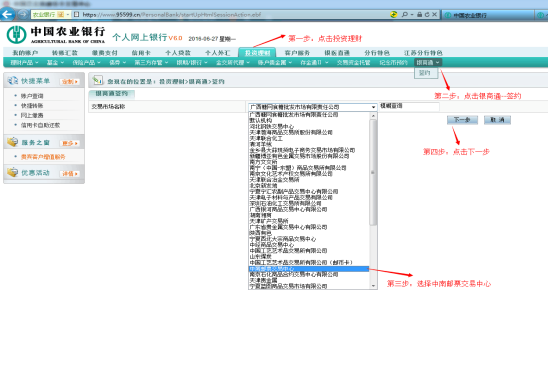Expand the 基金 menu dropdown
Viewport: 549px width, 370px height.
[x=55, y=62]
